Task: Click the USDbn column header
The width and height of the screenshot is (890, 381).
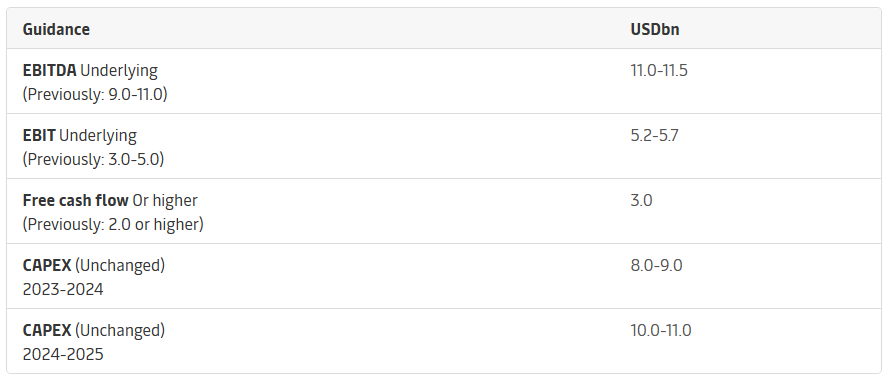Action: (x=655, y=29)
